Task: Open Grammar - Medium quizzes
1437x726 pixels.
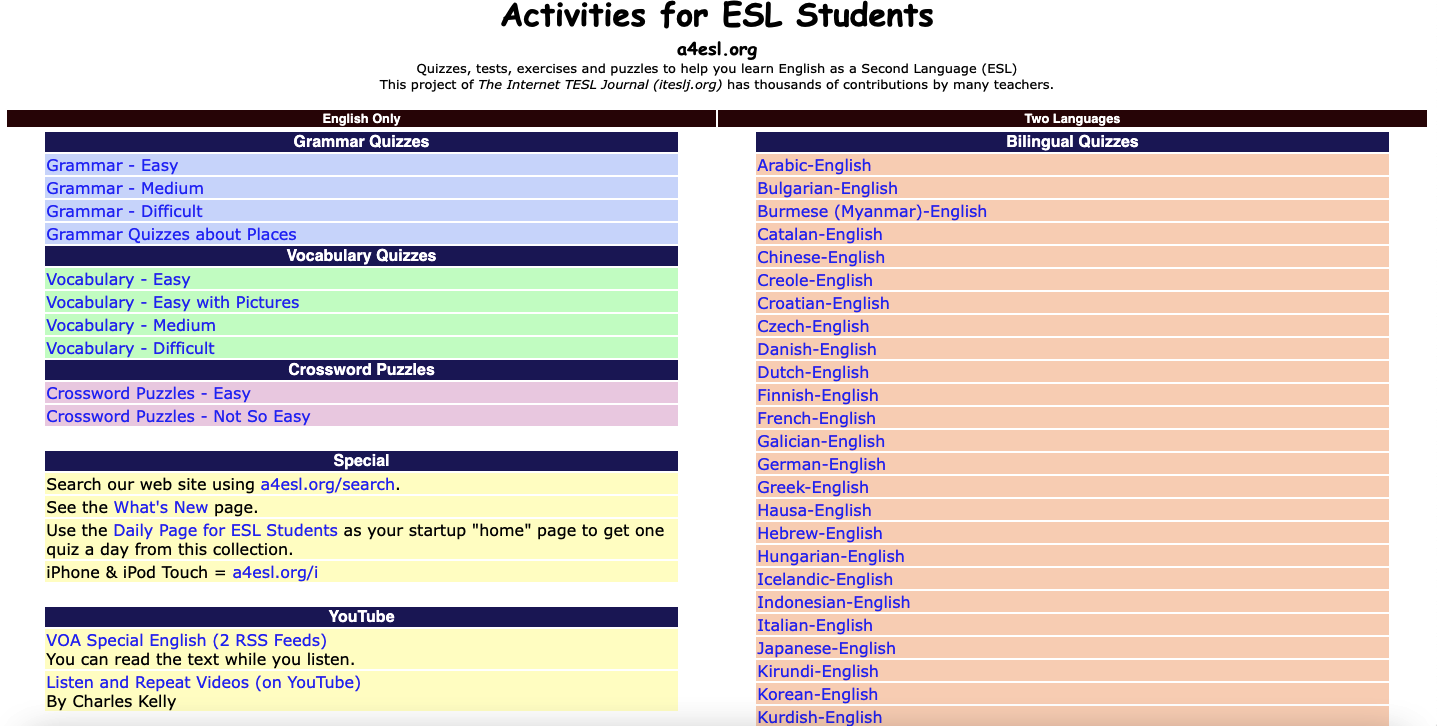Action: pos(125,189)
